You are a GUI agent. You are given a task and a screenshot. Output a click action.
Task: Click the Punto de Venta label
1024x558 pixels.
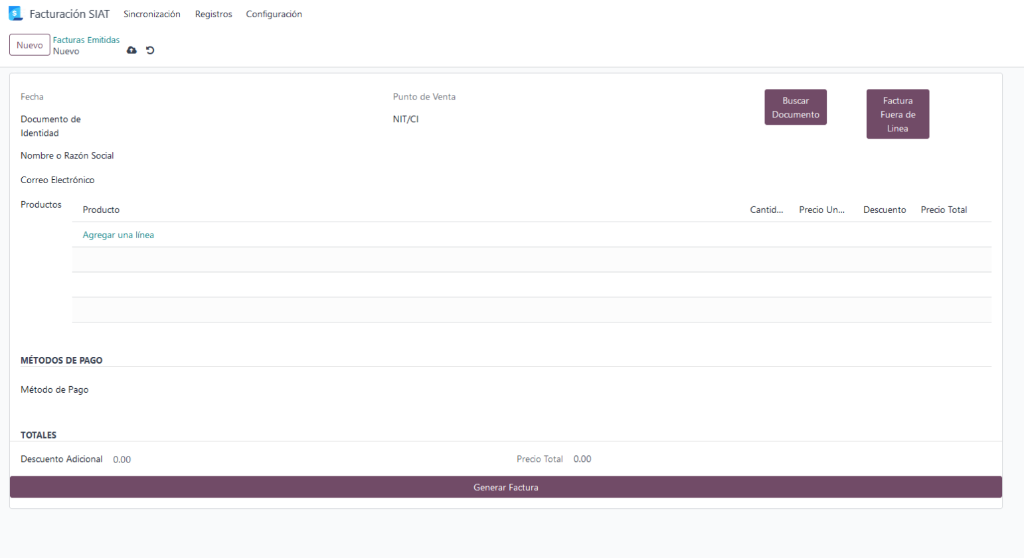click(x=424, y=97)
